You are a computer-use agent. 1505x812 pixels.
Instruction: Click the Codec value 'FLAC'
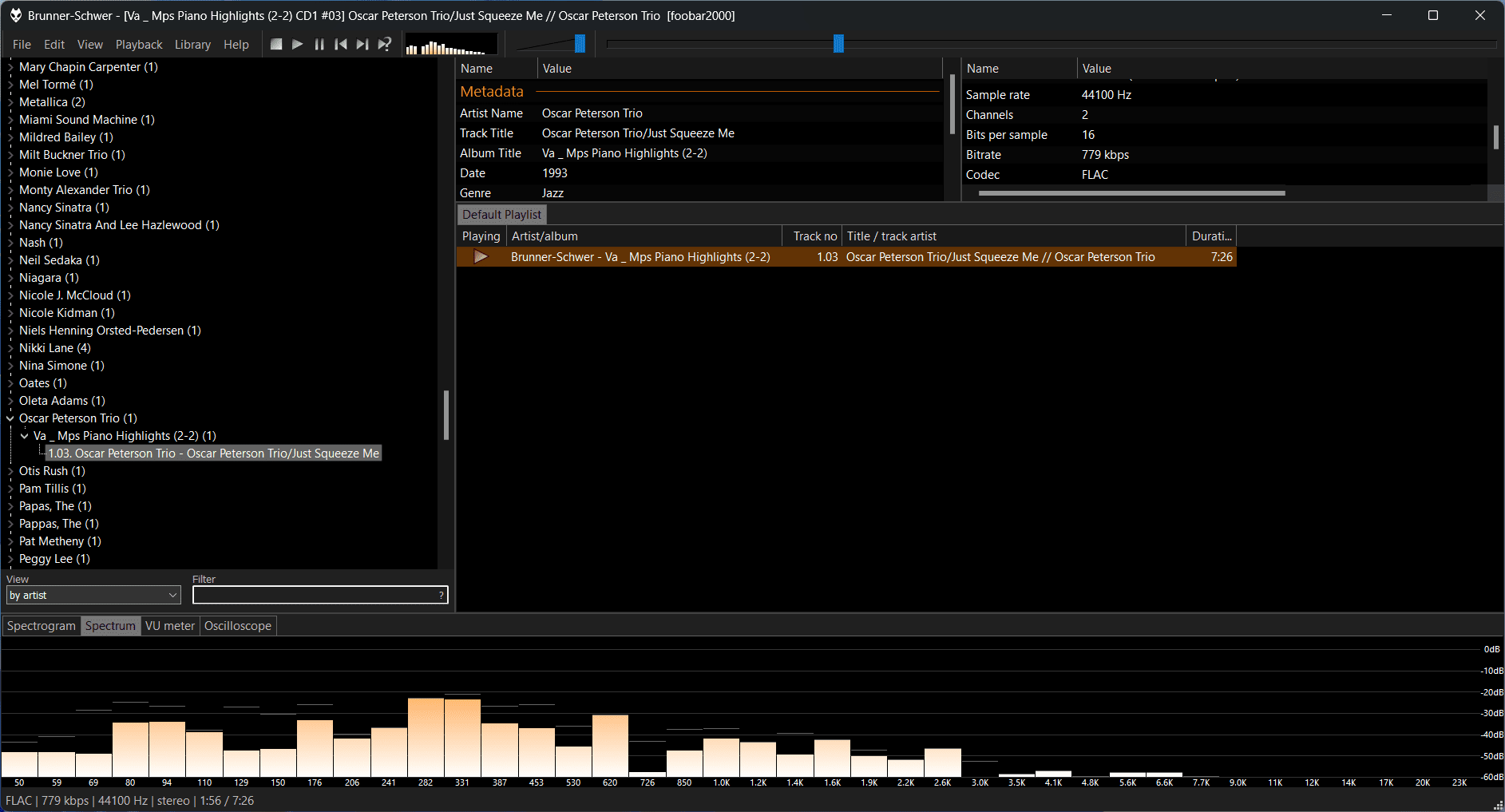pos(1095,175)
